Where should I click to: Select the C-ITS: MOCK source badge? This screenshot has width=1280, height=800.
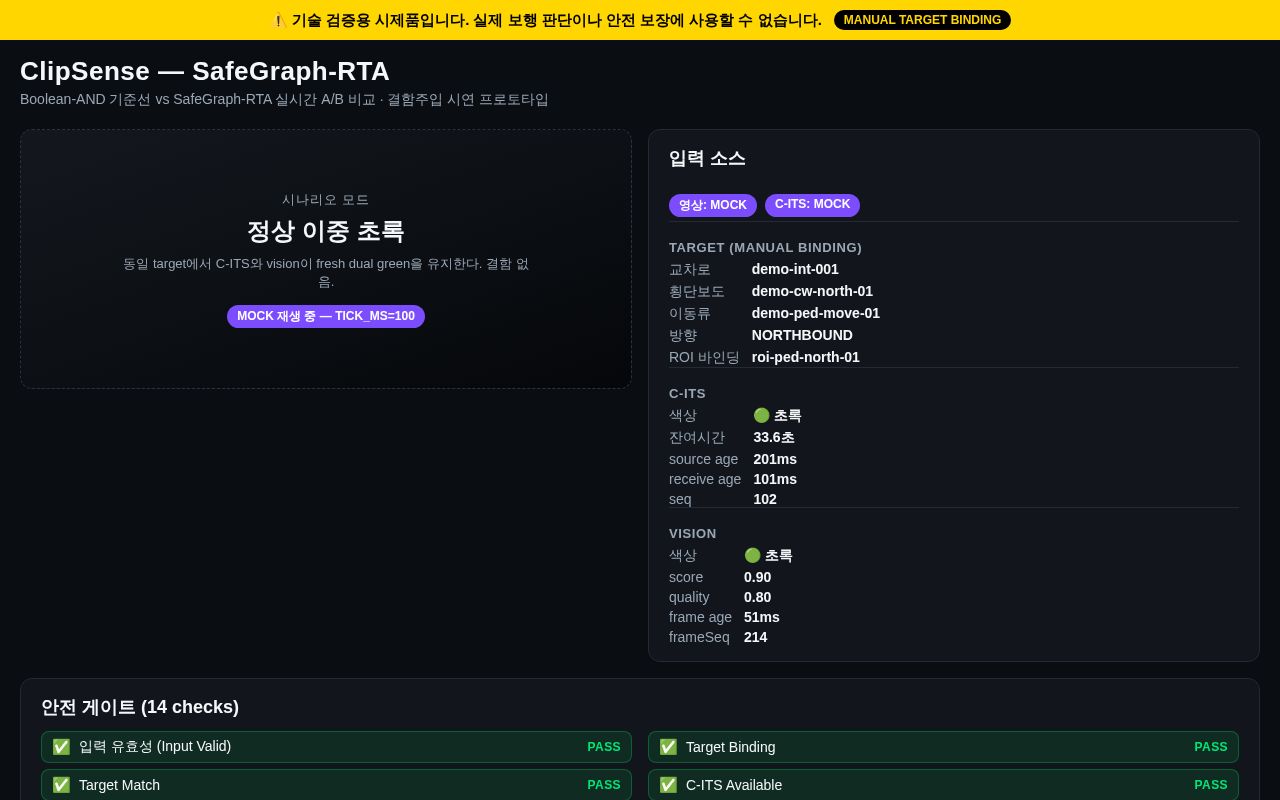tap(812, 205)
